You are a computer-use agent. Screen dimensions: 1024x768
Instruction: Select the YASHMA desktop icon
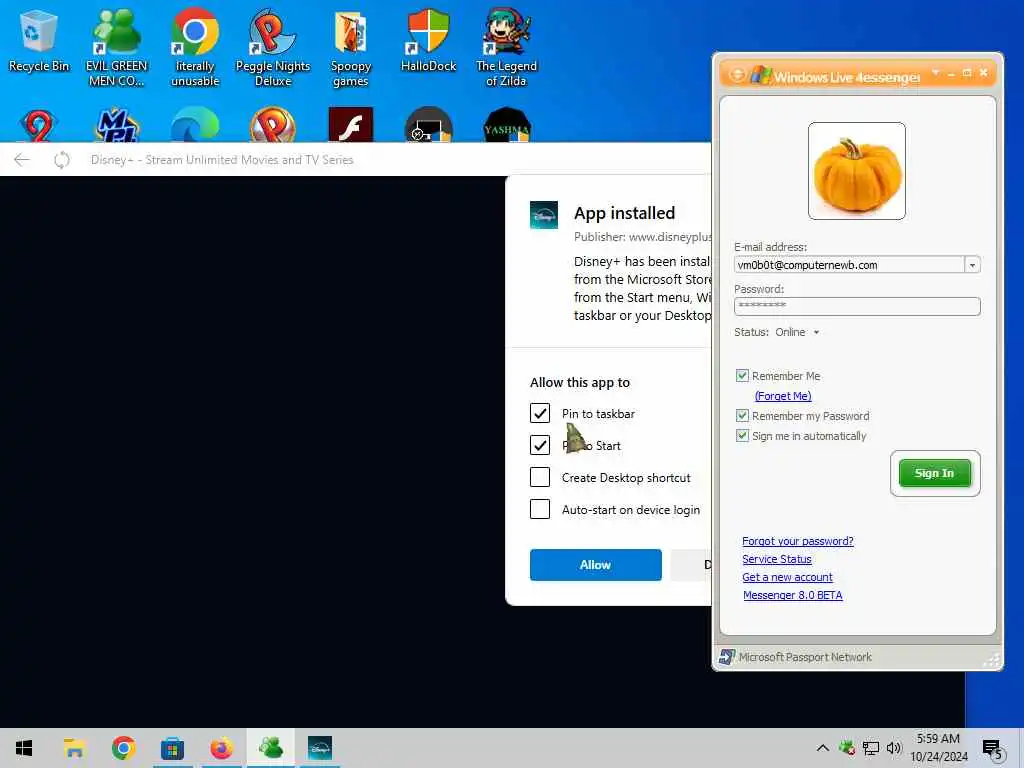(x=507, y=125)
